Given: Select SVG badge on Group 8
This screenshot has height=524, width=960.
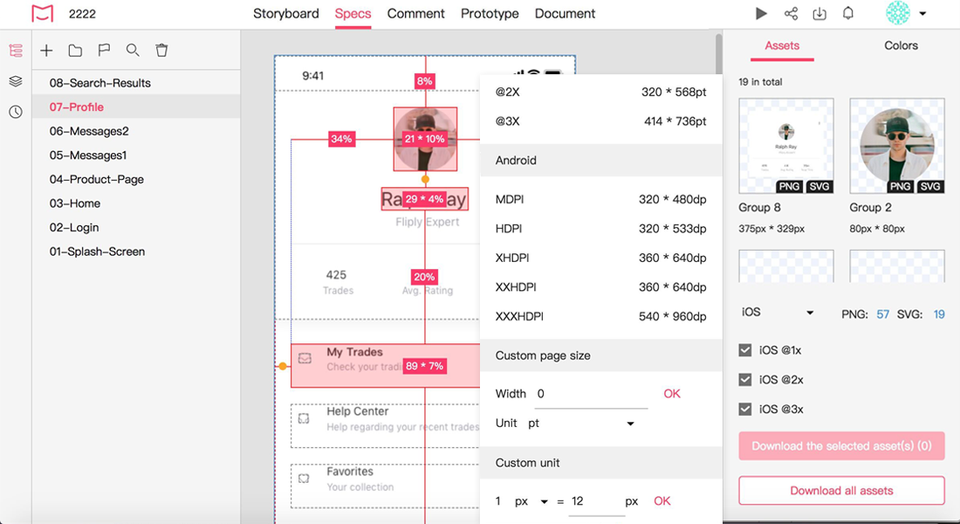Looking at the screenshot, I should (x=819, y=187).
